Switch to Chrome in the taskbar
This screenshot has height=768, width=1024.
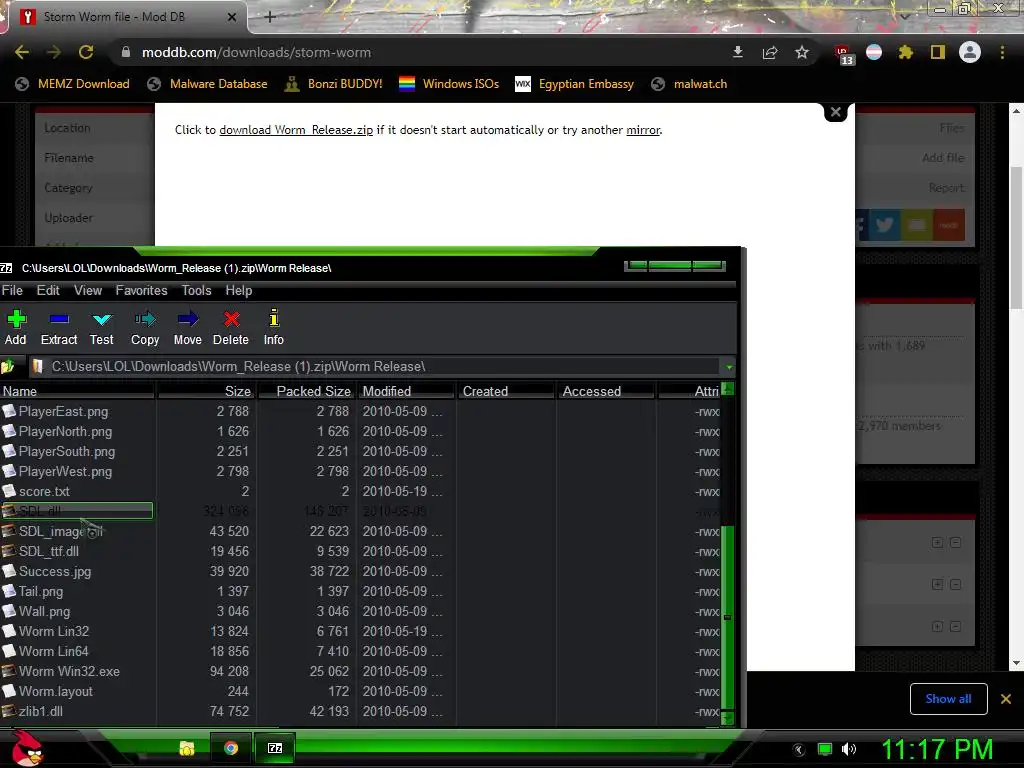[x=231, y=748]
